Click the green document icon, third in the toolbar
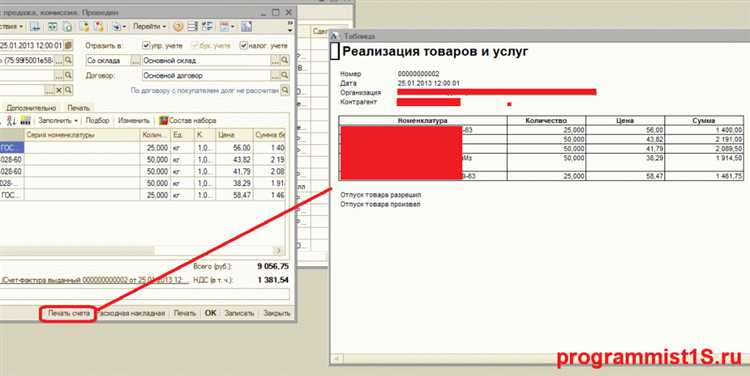750x376 pixels. (x=67, y=27)
